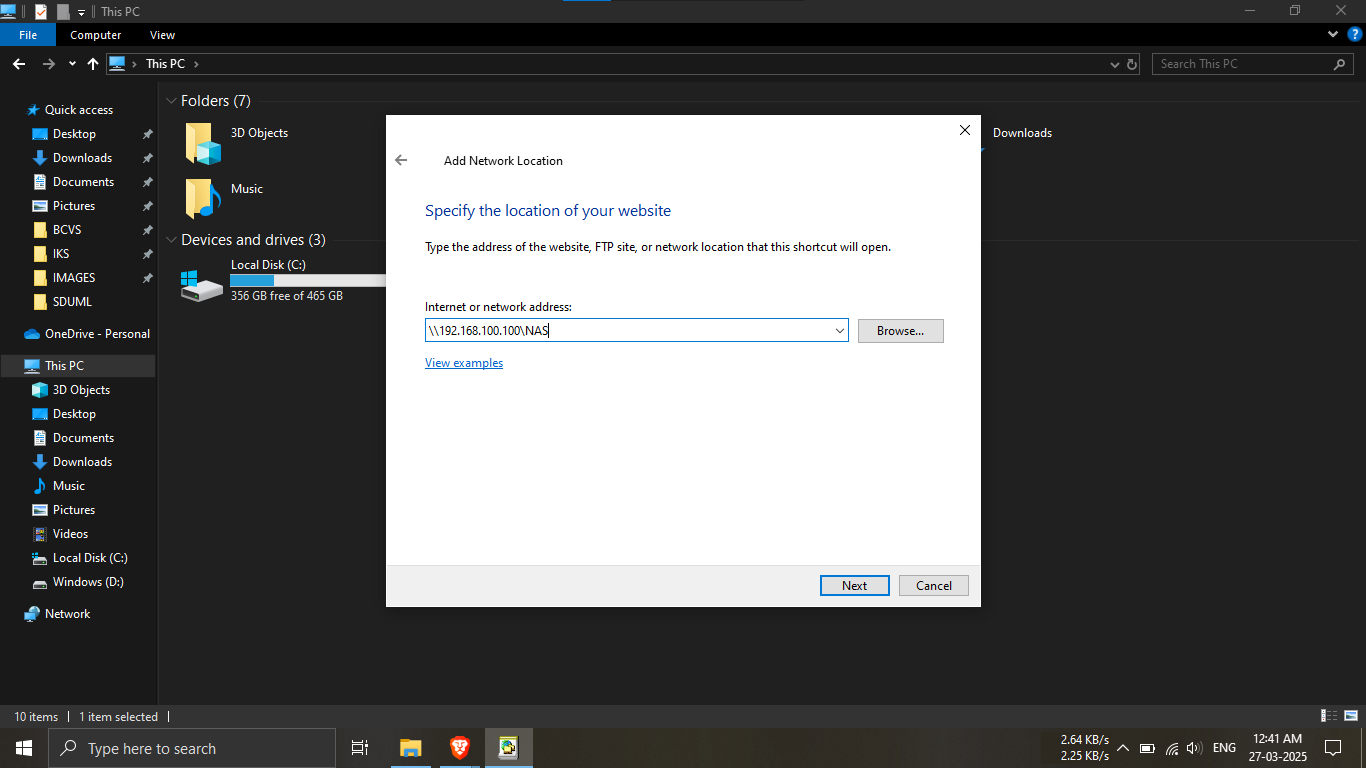The width and height of the screenshot is (1366, 768).
Task: Click the Internet or network address field
Action: click(628, 331)
